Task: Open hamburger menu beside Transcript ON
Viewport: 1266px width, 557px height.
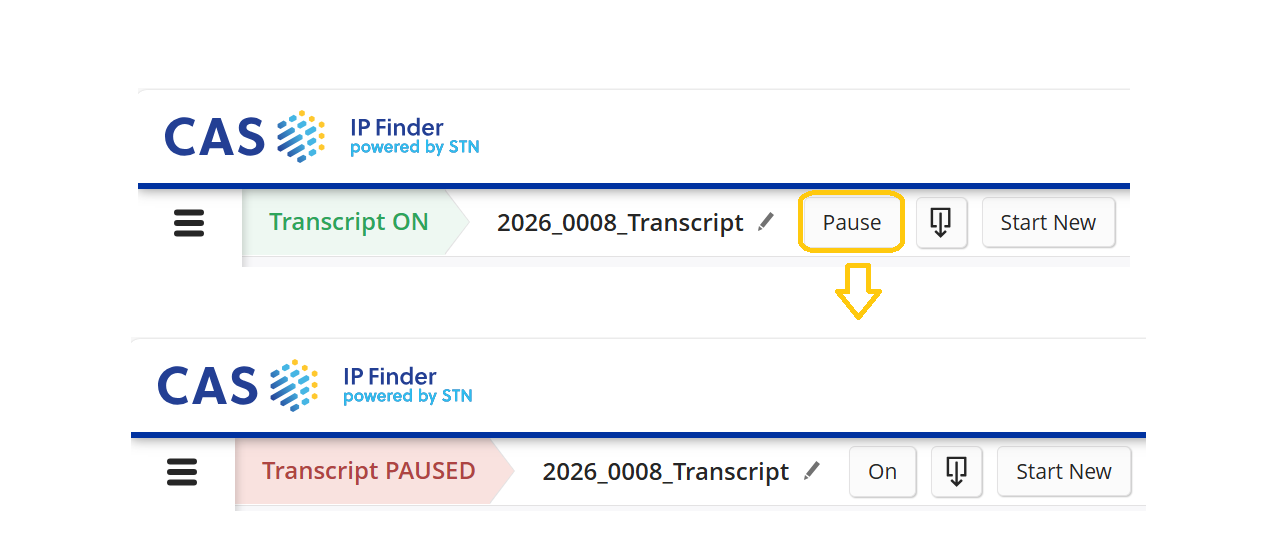Action: (189, 223)
